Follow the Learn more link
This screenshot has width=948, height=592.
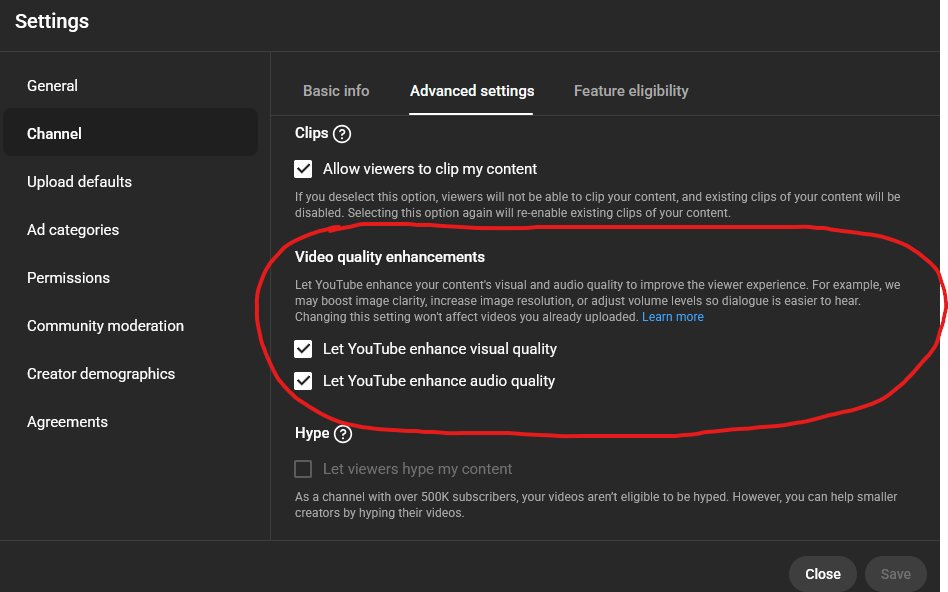pos(672,317)
